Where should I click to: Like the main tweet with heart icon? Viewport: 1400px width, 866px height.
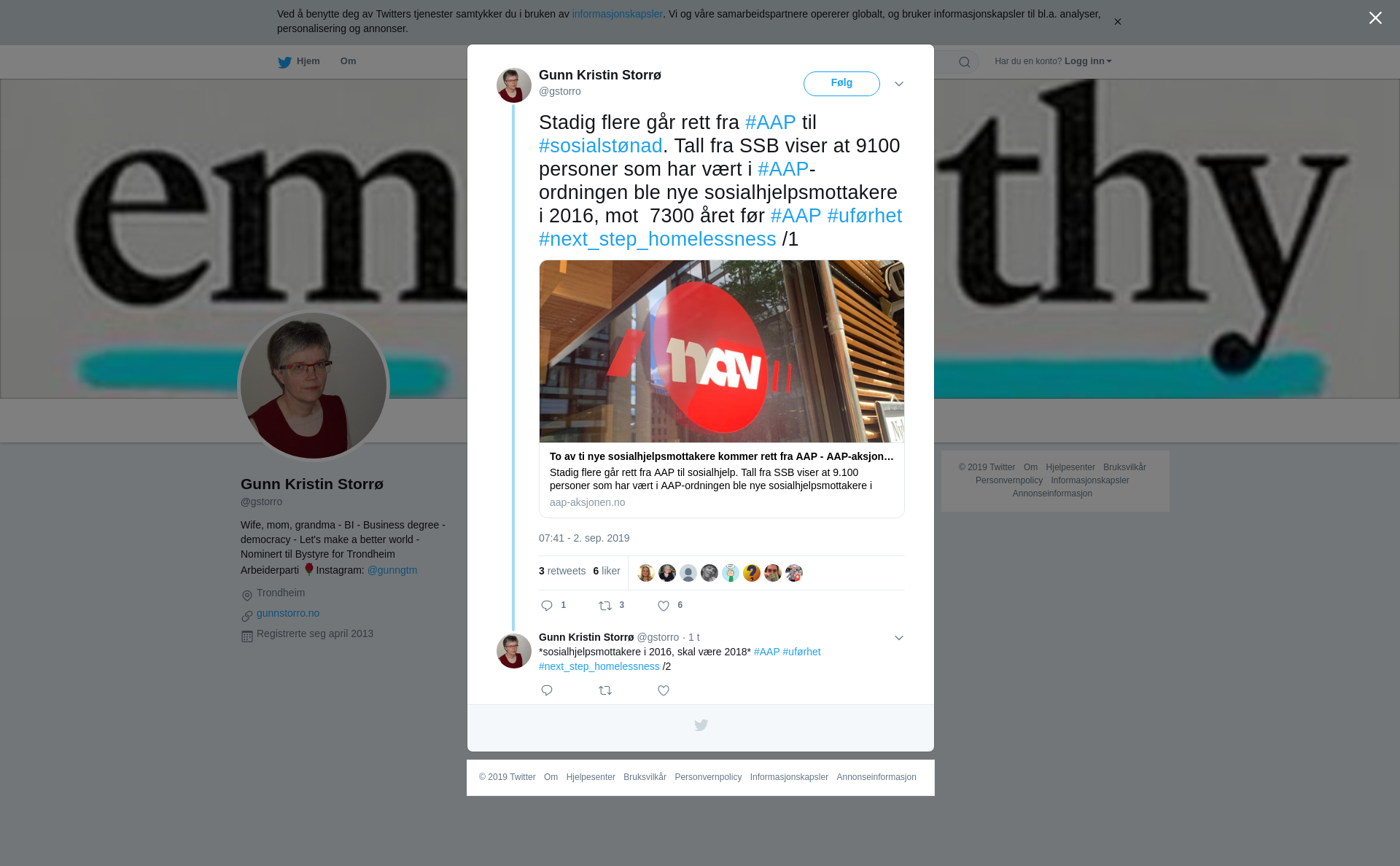click(664, 606)
